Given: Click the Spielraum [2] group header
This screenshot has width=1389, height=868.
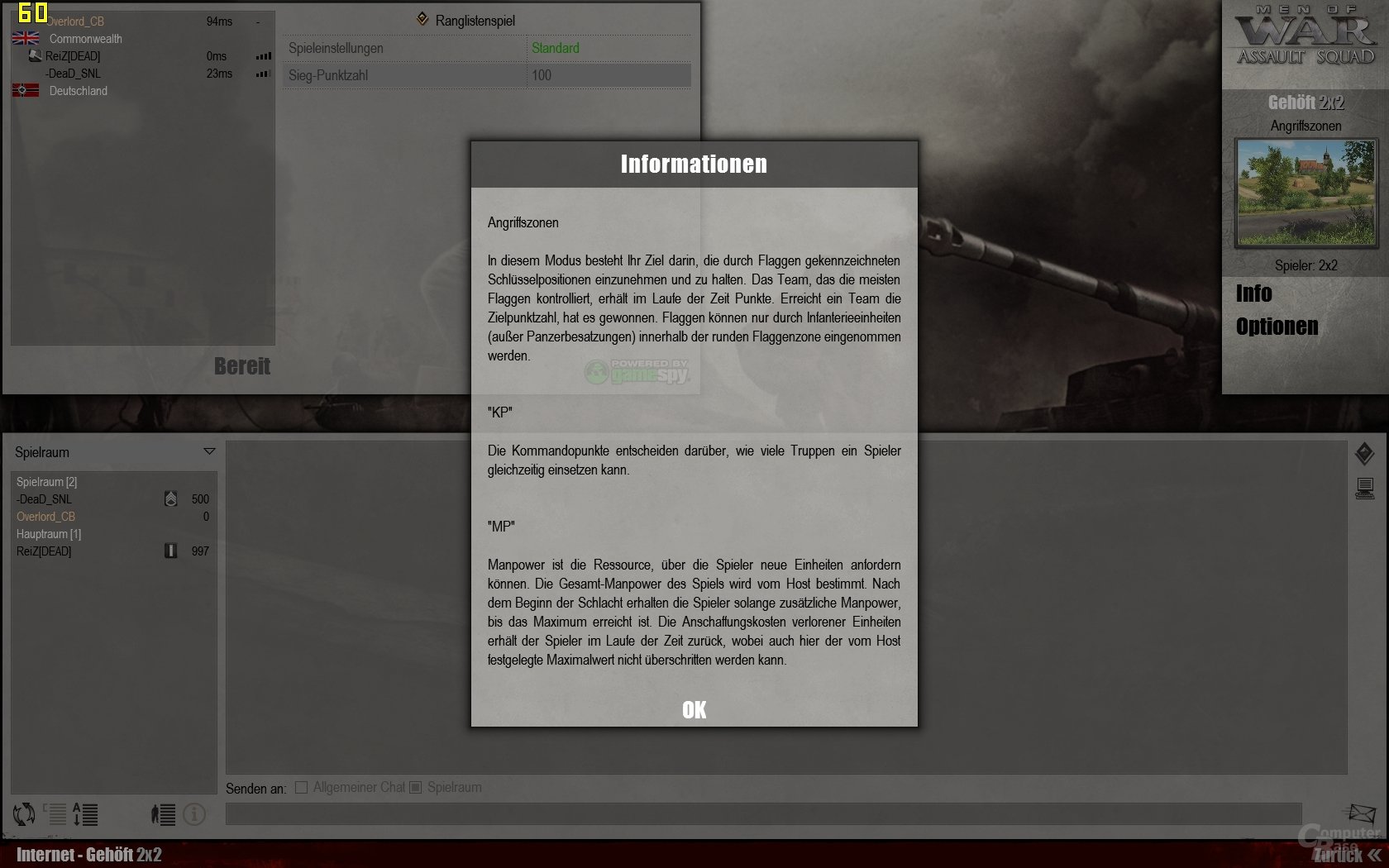Looking at the screenshot, I should (x=46, y=482).
